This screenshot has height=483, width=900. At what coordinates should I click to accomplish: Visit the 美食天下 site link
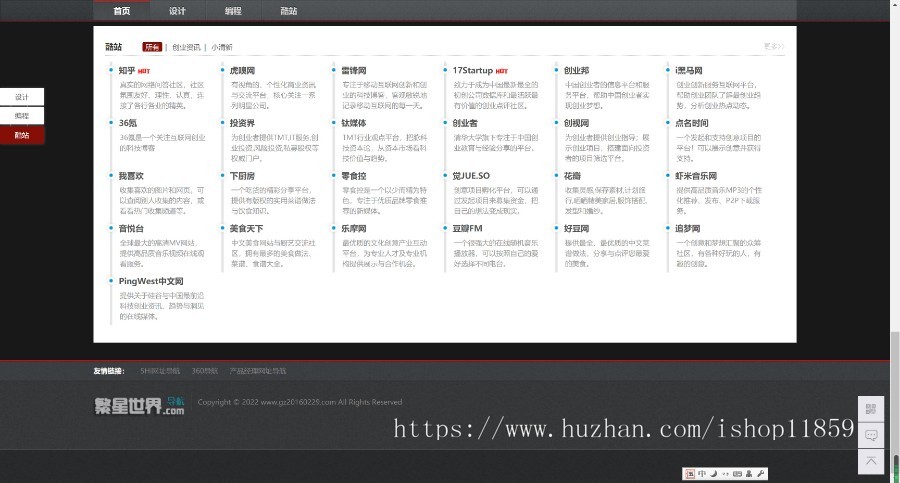click(x=246, y=229)
